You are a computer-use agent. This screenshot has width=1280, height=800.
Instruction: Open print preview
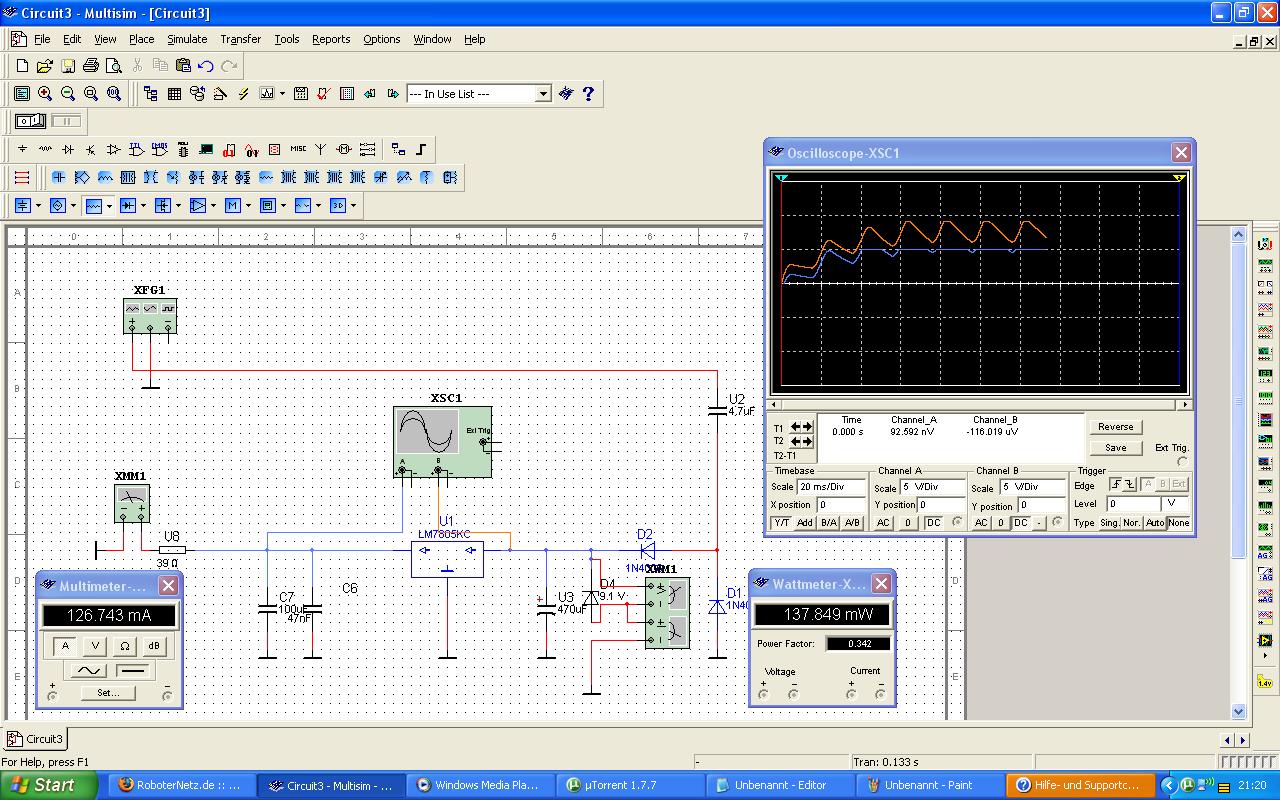(114, 66)
